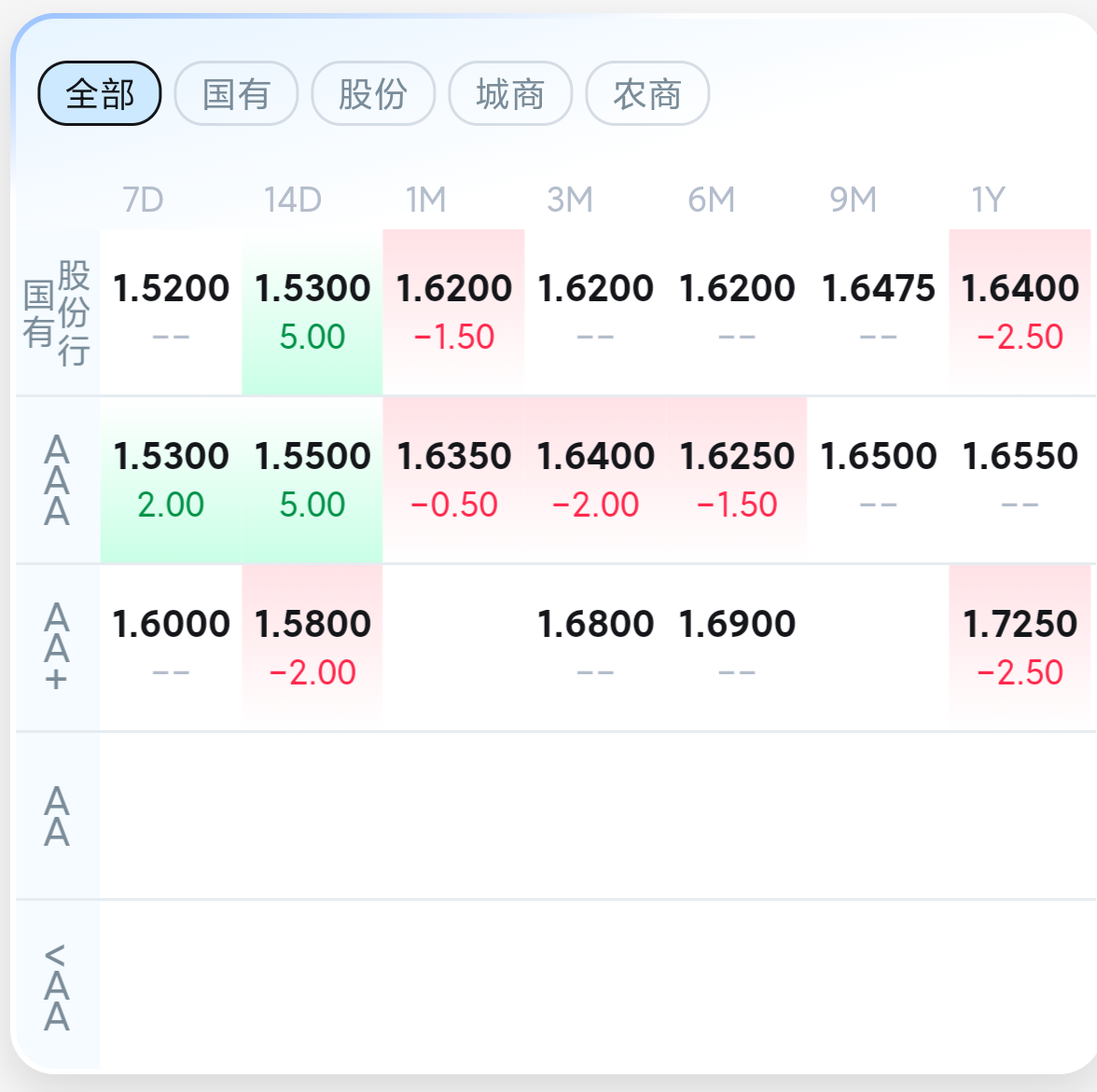Switch to the 城商 filter tab
This screenshot has width=1097, height=1092.
tap(511, 94)
